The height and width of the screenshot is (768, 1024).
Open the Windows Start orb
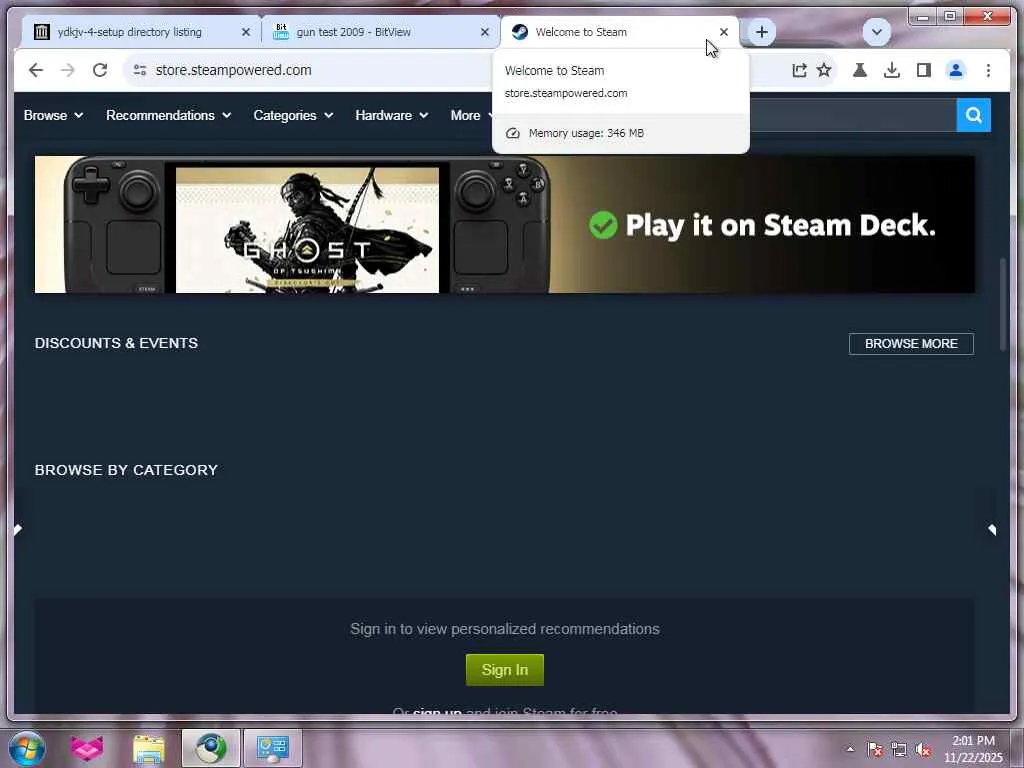tap(27, 748)
